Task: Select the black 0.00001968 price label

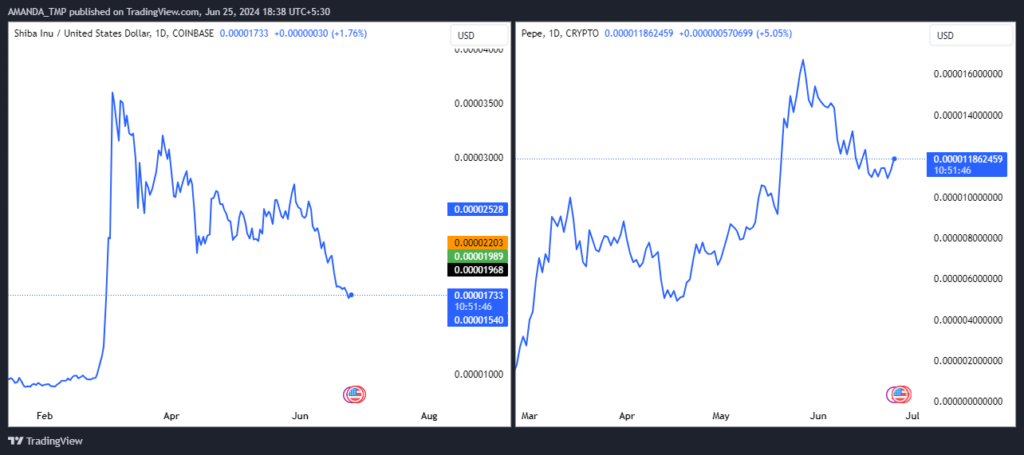Action: [477, 269]
